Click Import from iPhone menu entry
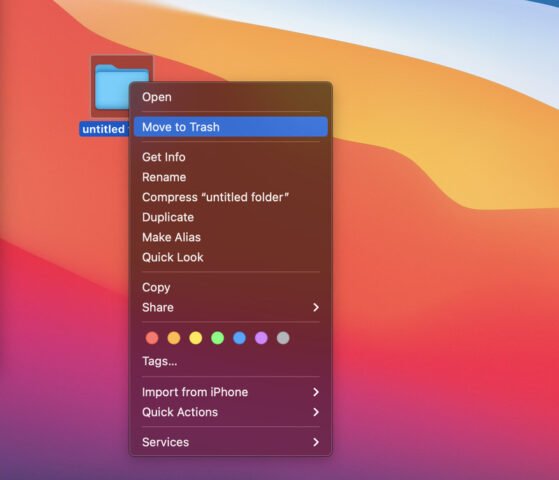559x480 pixels. point(231,392)
